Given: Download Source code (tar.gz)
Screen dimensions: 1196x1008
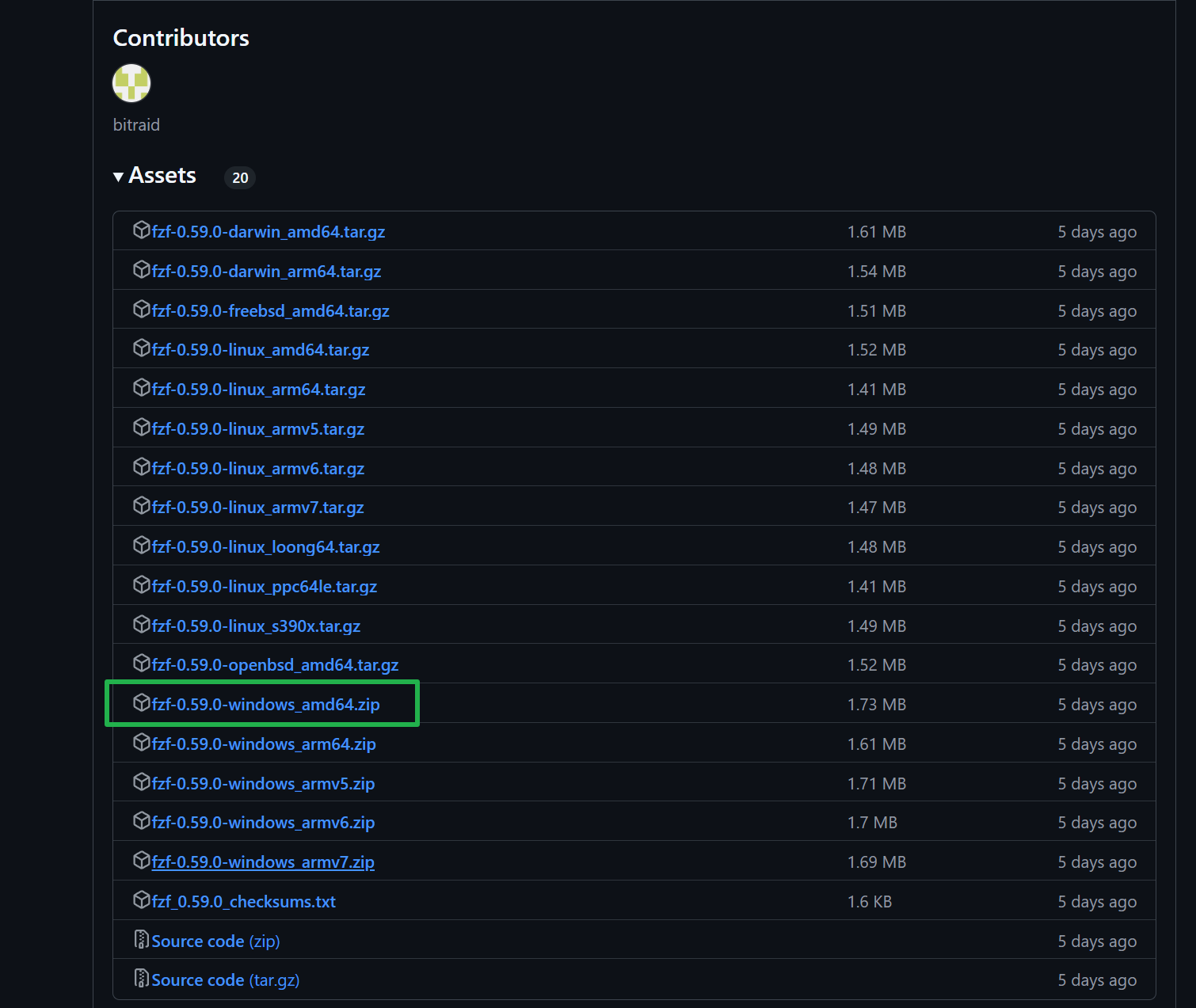Looking at the screenshot, I should point(226,980).
